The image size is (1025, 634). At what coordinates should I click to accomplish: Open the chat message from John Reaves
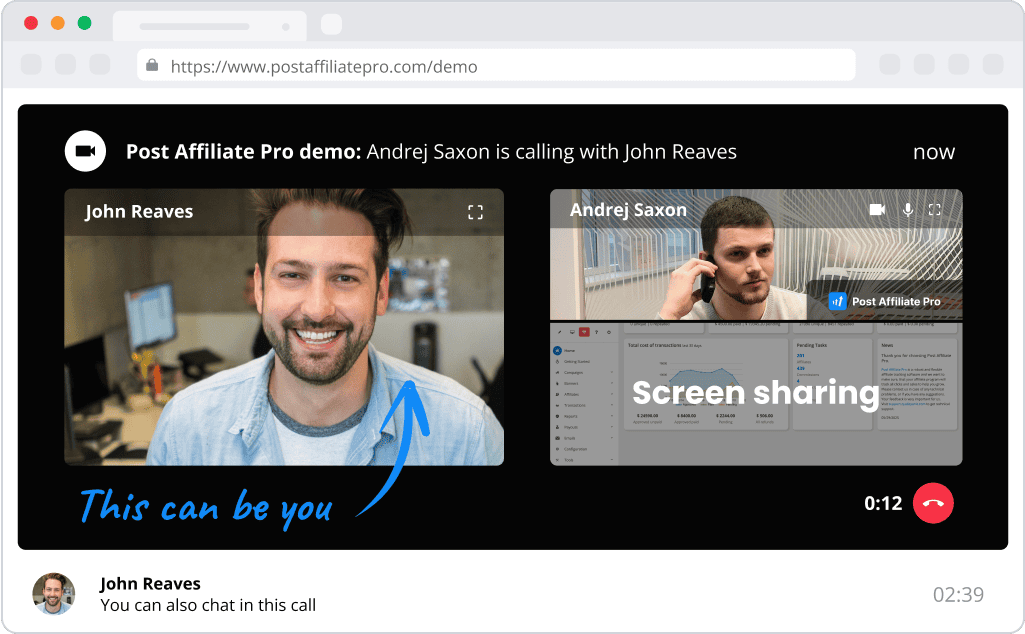point(208,605)
